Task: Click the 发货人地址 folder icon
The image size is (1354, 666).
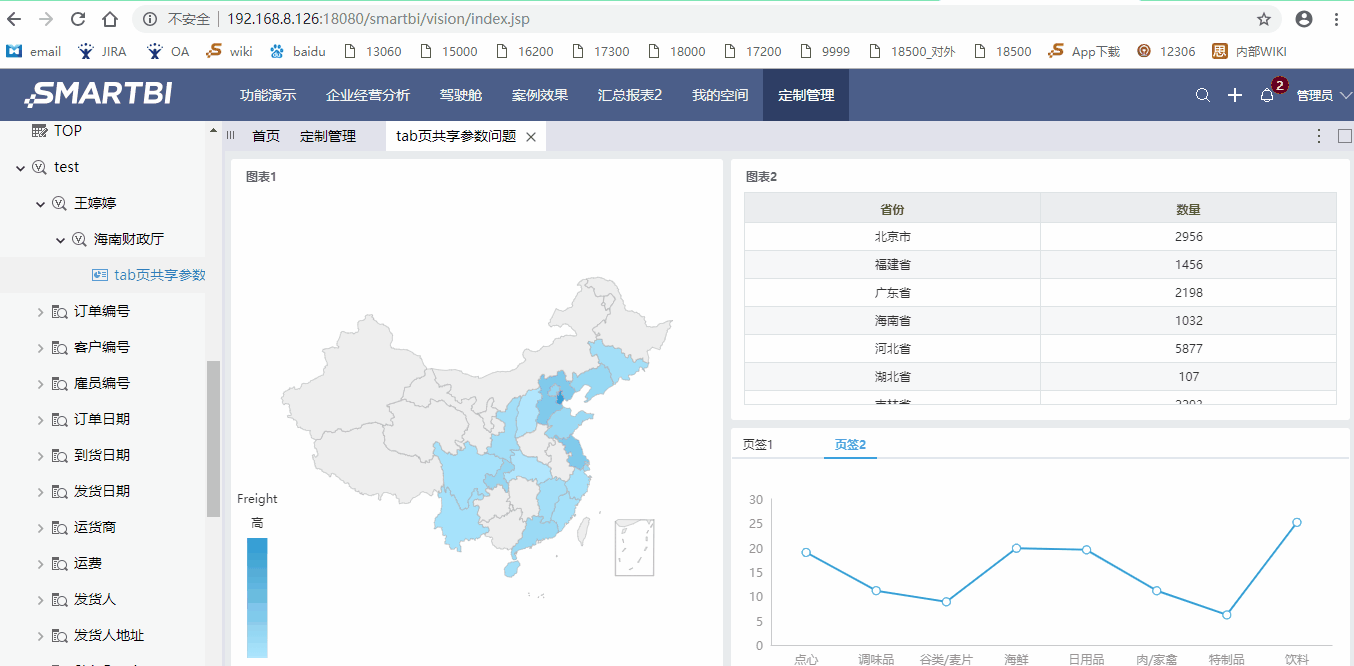Action: pyautogui.click(x=59, y=636)
